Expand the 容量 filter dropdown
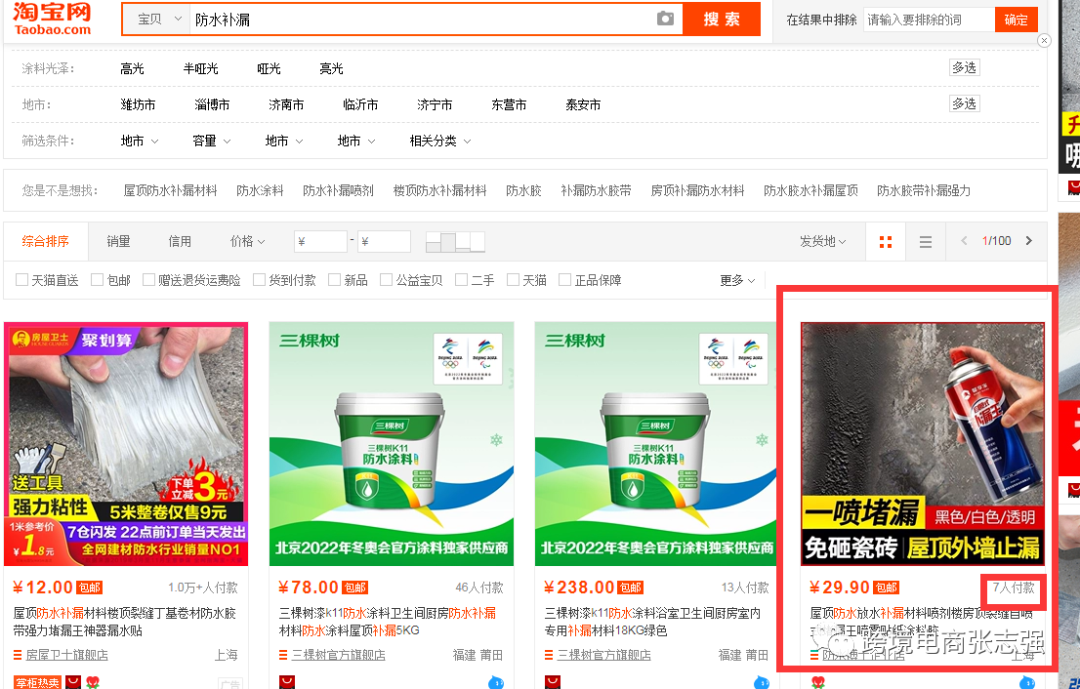Screen dimensions: 1080x689 211,141
